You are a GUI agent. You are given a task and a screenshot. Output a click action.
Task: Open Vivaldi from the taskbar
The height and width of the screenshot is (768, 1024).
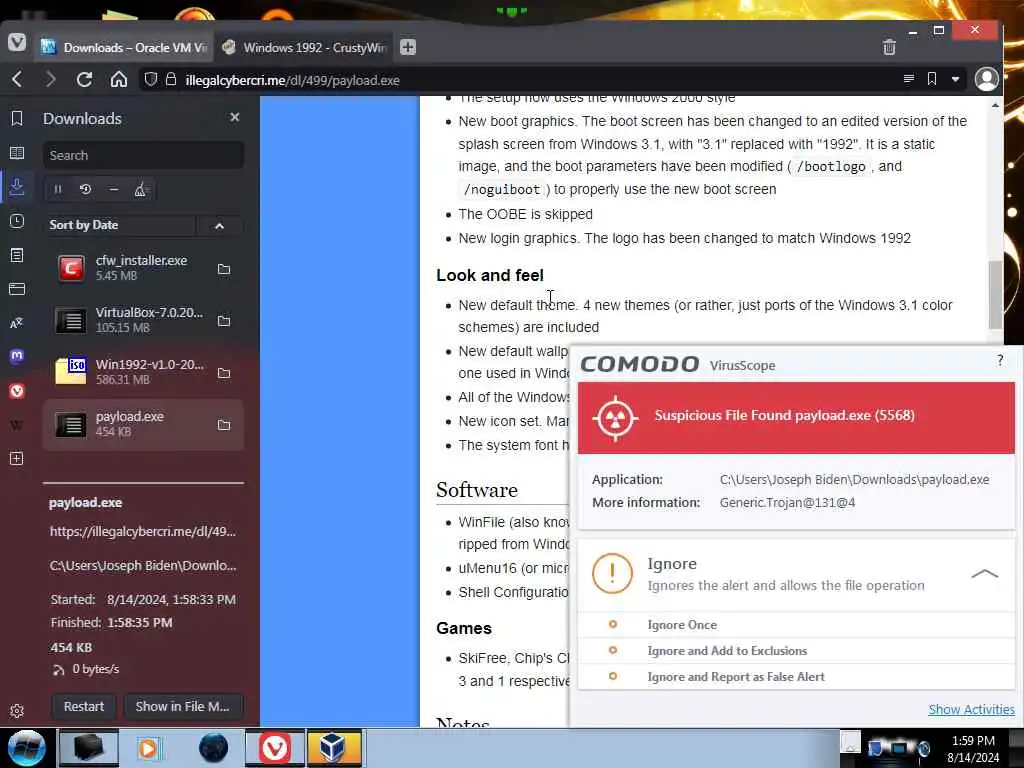click(x=275, y=748)
